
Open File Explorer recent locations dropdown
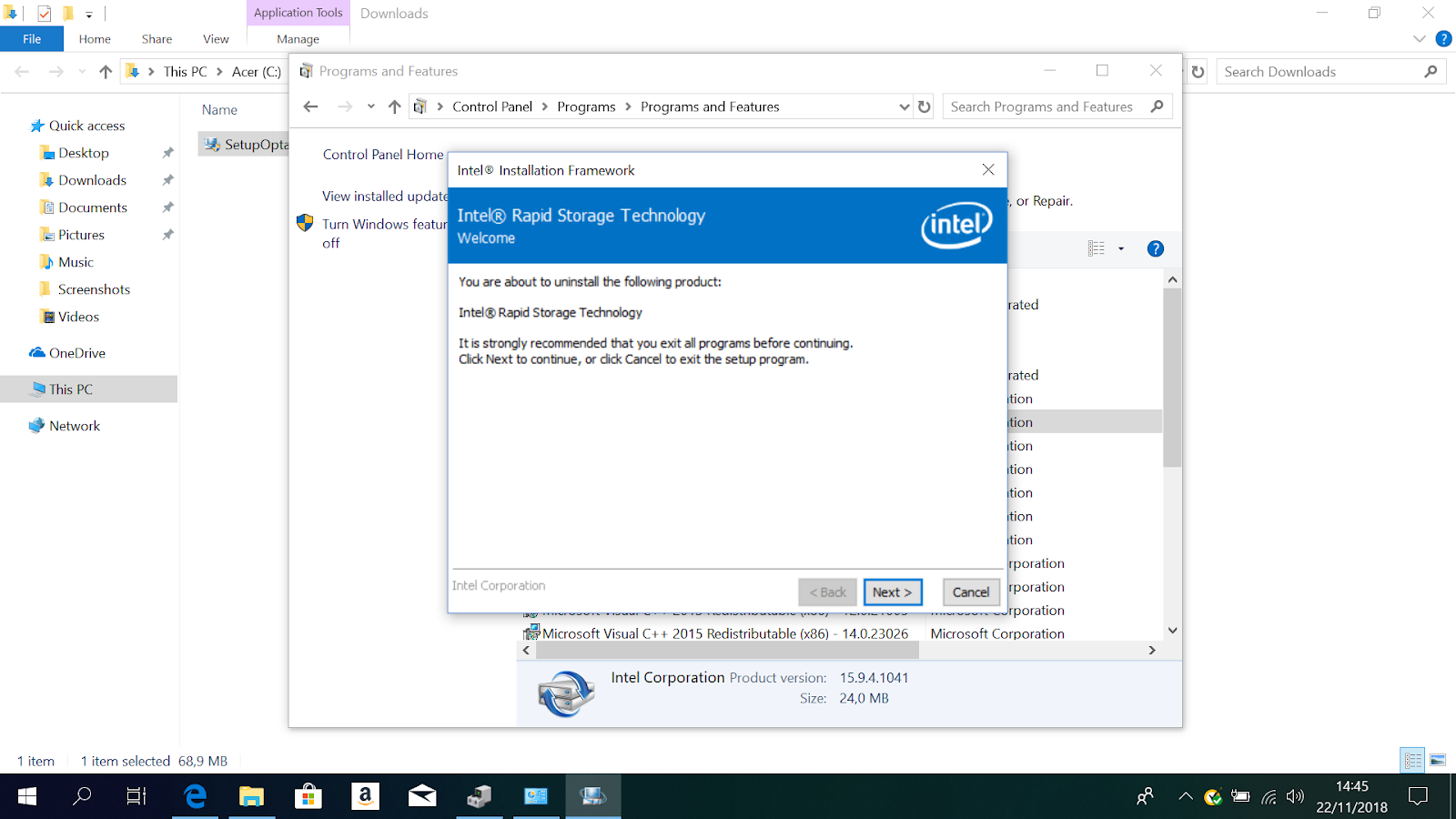pyautogui.click(x=82, y=72)
